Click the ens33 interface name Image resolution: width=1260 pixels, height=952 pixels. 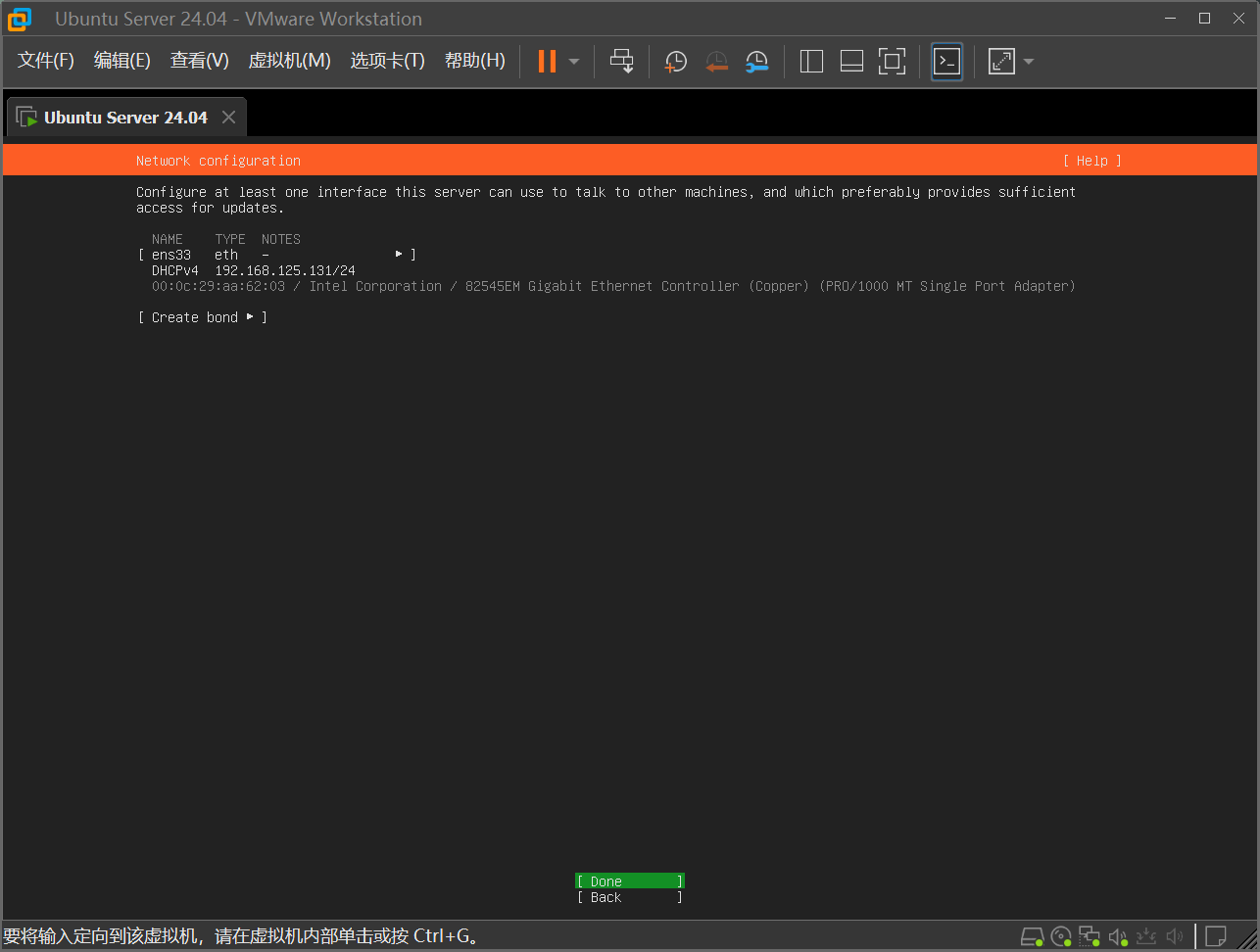coord(171,255)
